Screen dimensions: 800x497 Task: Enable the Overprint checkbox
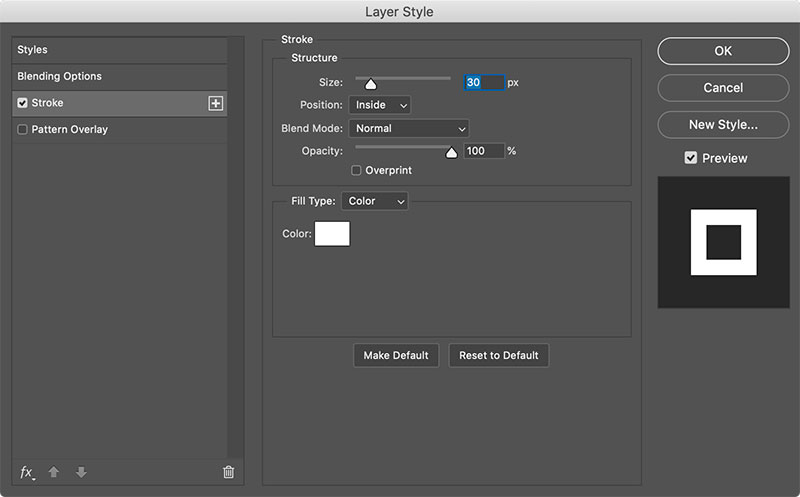click(356, 171)
